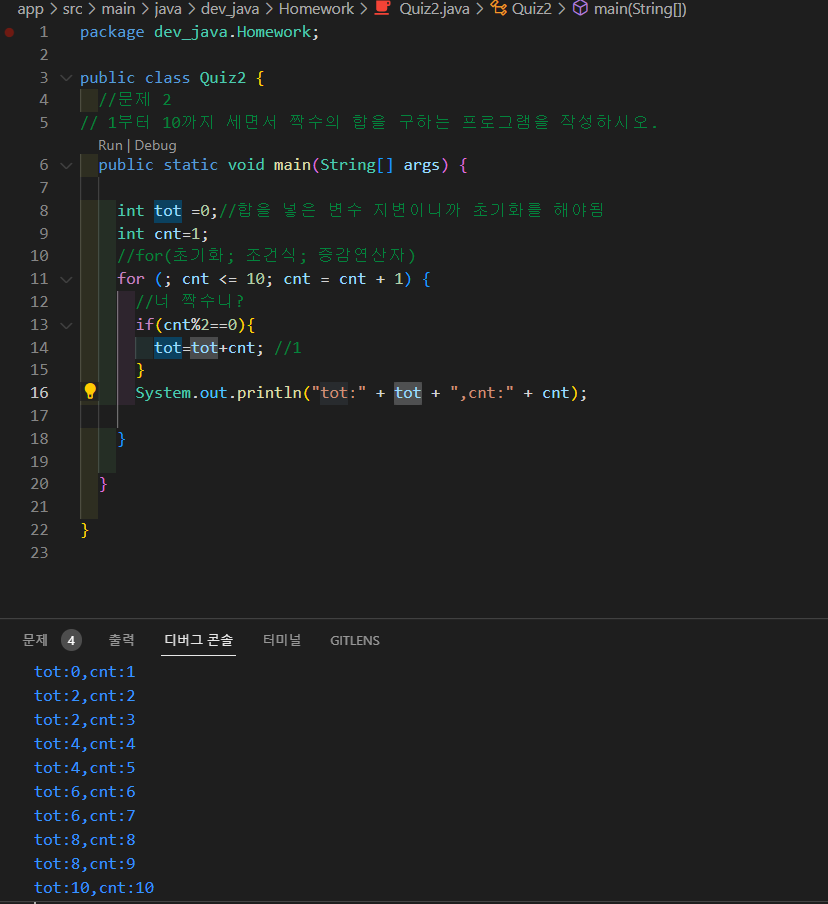The width and height of the screenshot is (828, 904).
Task: Click the java breadcrumb segment
Action: [x=168, y=9]
